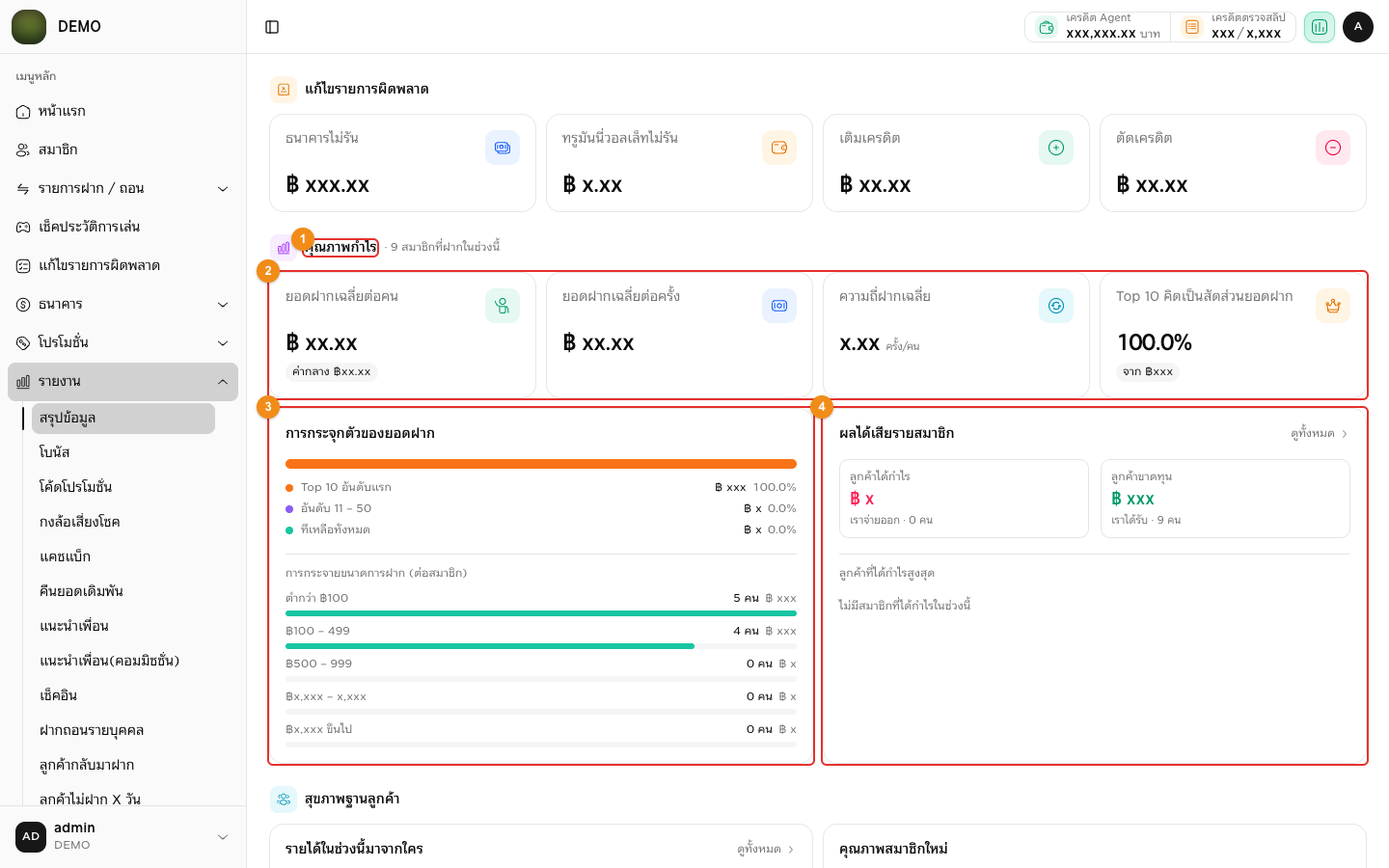Click the ฿100 – 499 distribution bar
Screen dimensions: 1389x868
pyautogui.click(x=541, y=646)
